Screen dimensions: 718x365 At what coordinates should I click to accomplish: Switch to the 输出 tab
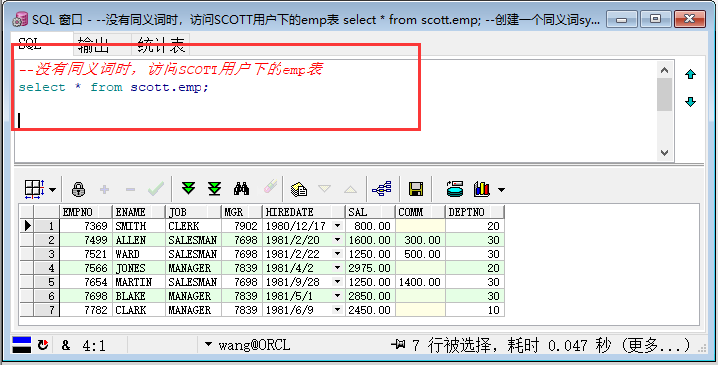[93, 45]
